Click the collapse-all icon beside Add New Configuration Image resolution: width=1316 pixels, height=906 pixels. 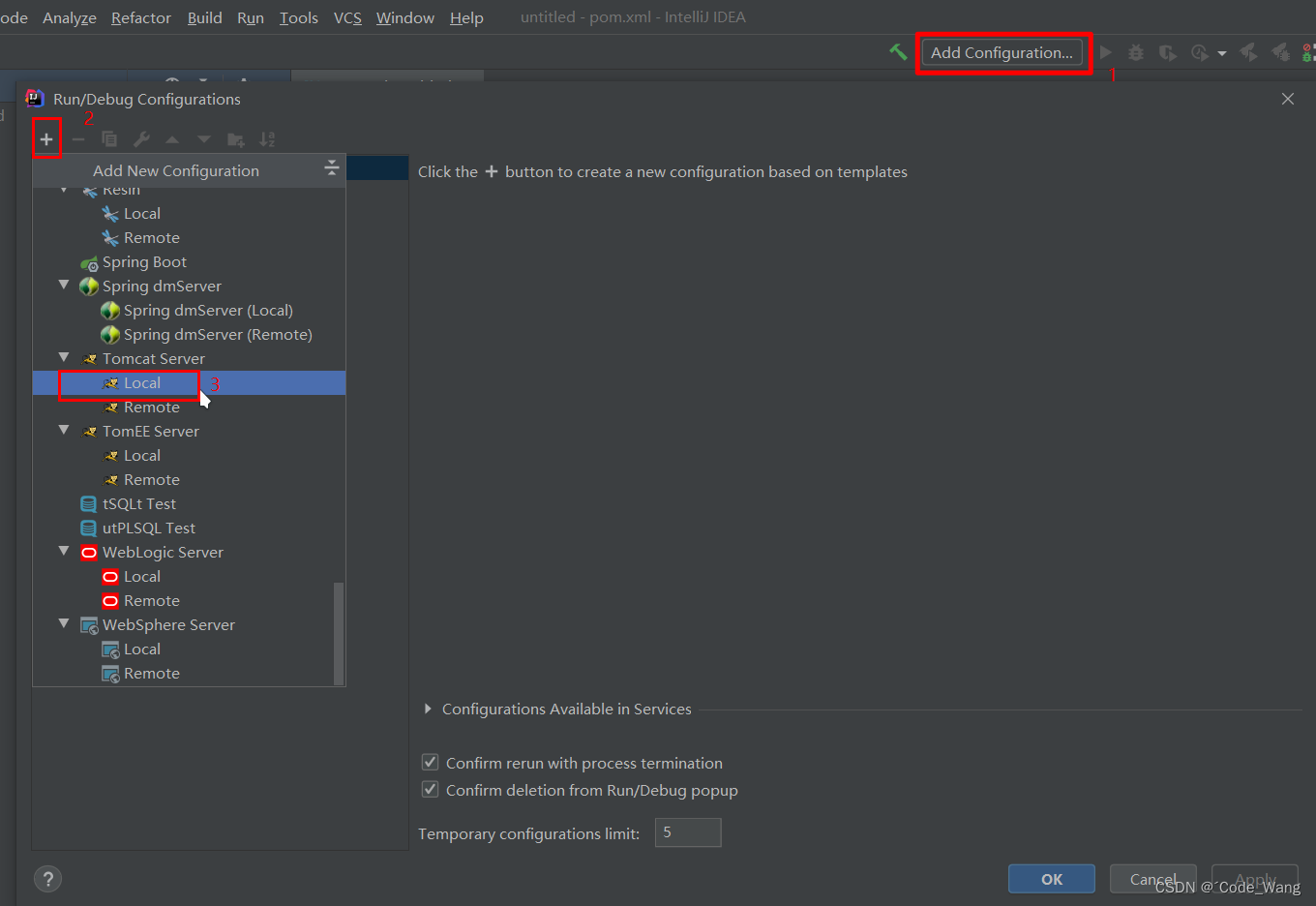pos(331,167)
